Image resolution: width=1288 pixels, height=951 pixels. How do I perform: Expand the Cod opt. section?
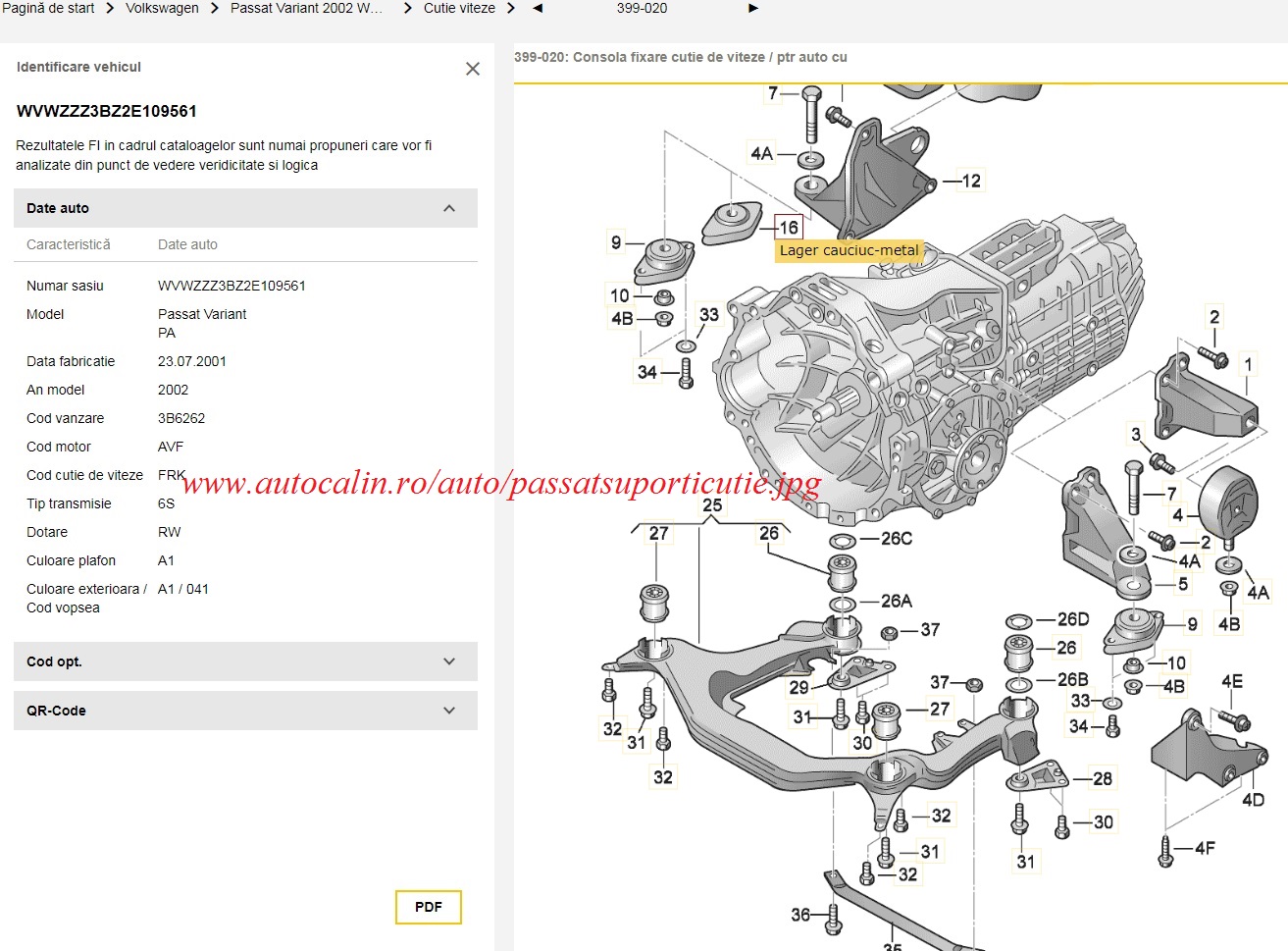pos(449,661)
